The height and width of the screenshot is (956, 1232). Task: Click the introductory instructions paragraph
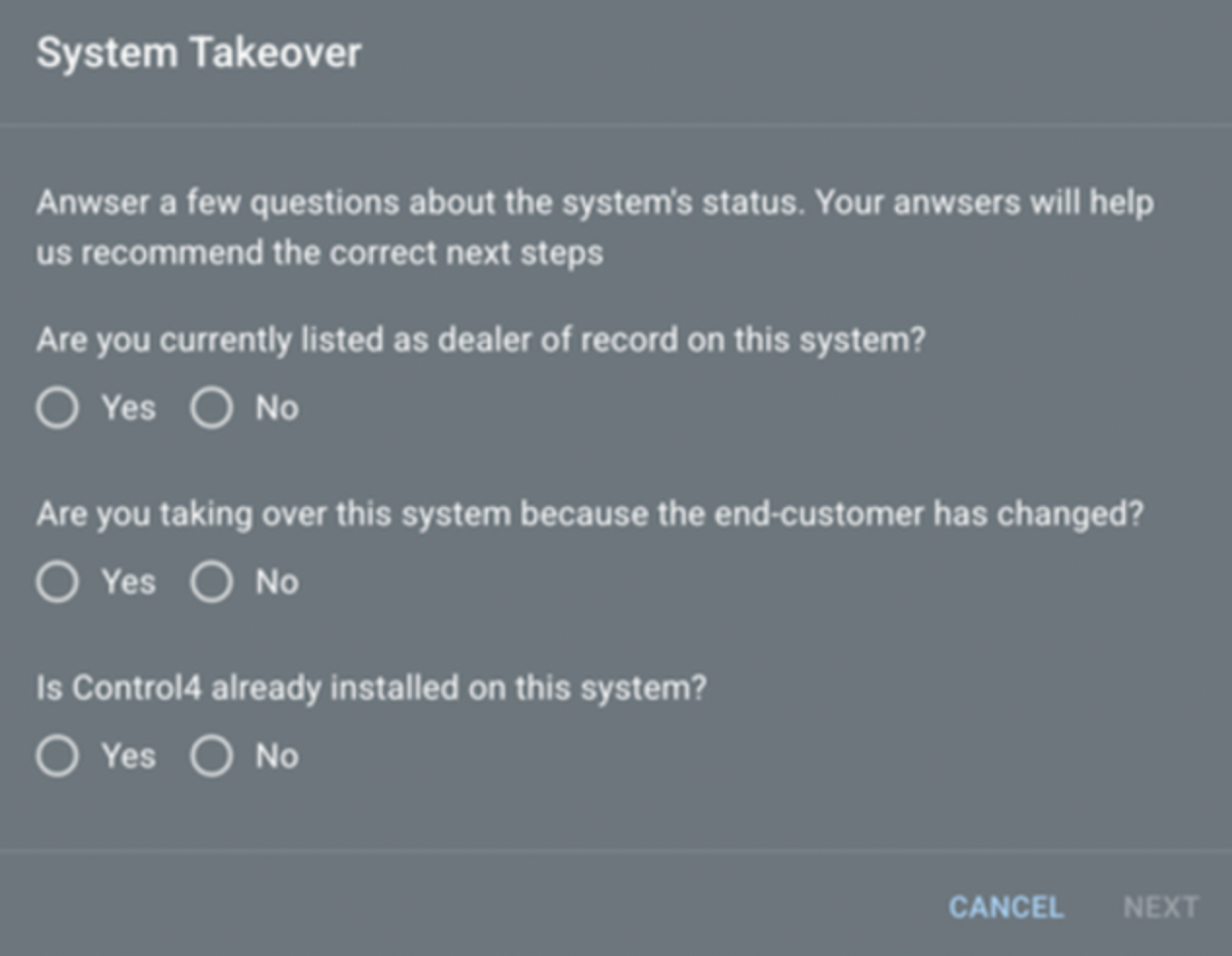[x=595, y=227]
